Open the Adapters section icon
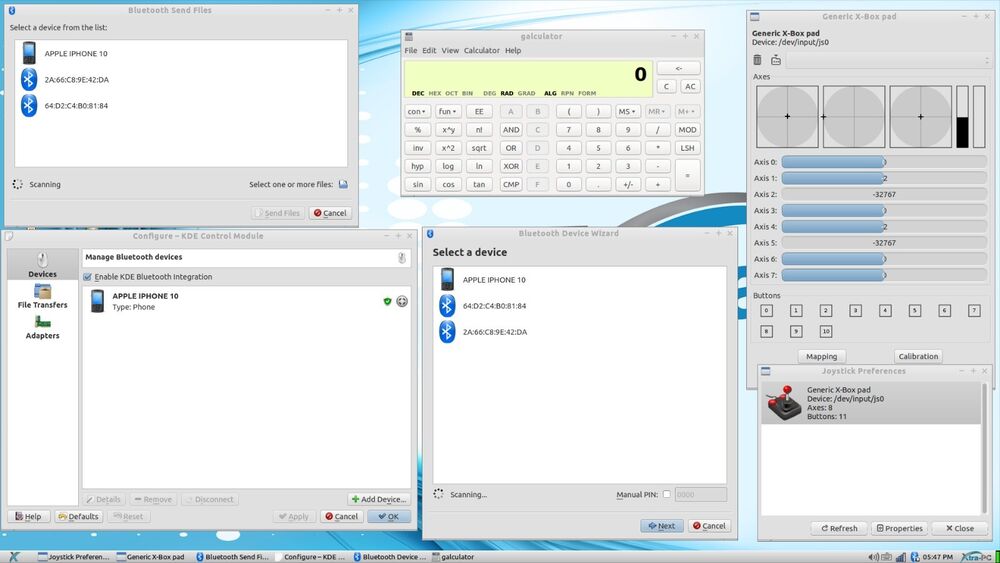 [43, 322]
